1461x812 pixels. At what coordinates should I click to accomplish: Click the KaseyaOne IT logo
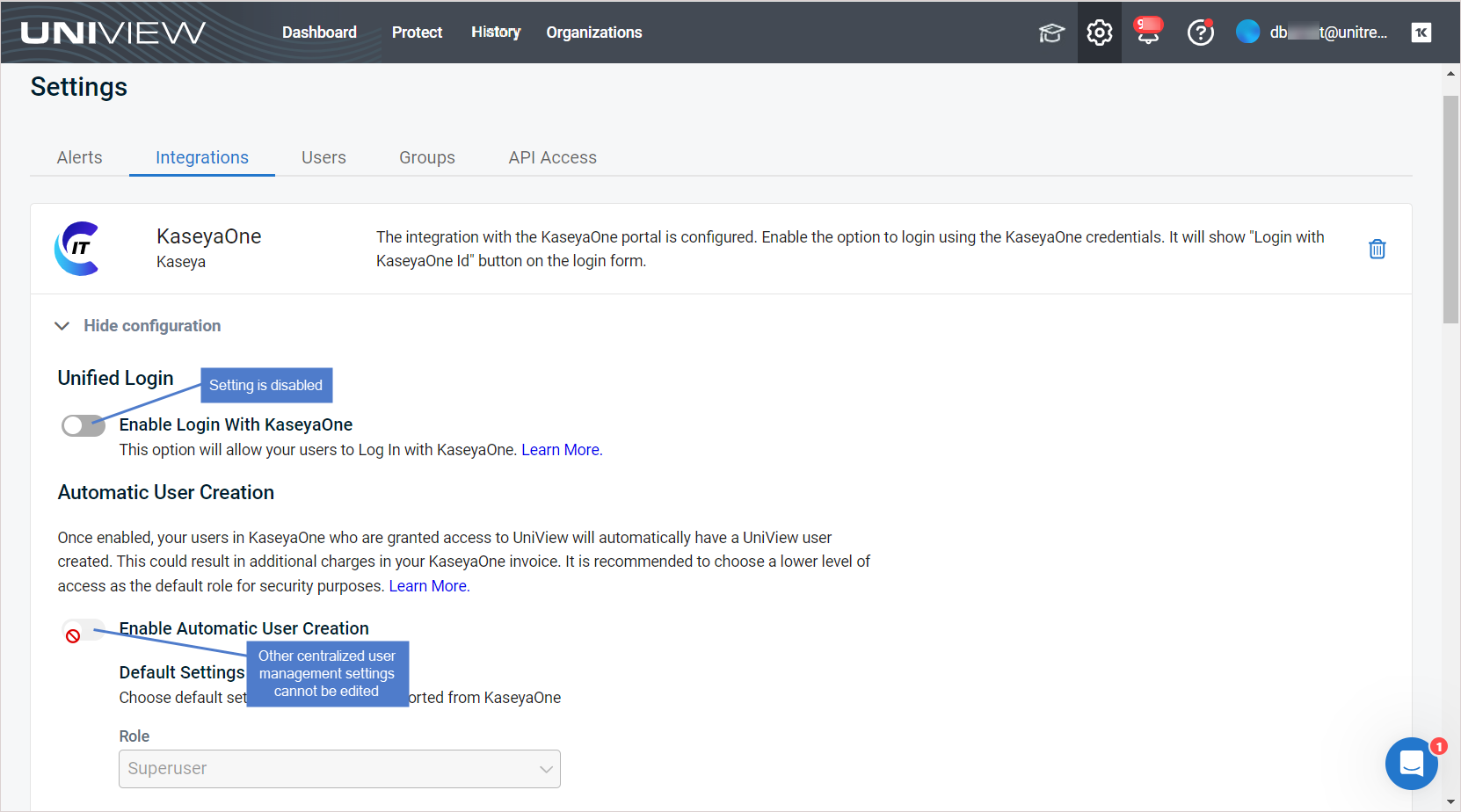click(77, 249)
